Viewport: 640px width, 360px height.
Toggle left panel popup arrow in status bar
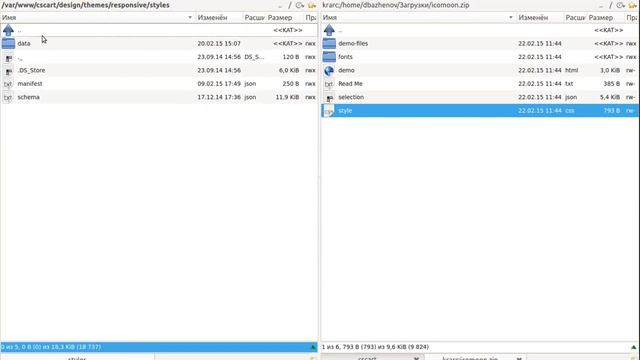tap(313, 347)
